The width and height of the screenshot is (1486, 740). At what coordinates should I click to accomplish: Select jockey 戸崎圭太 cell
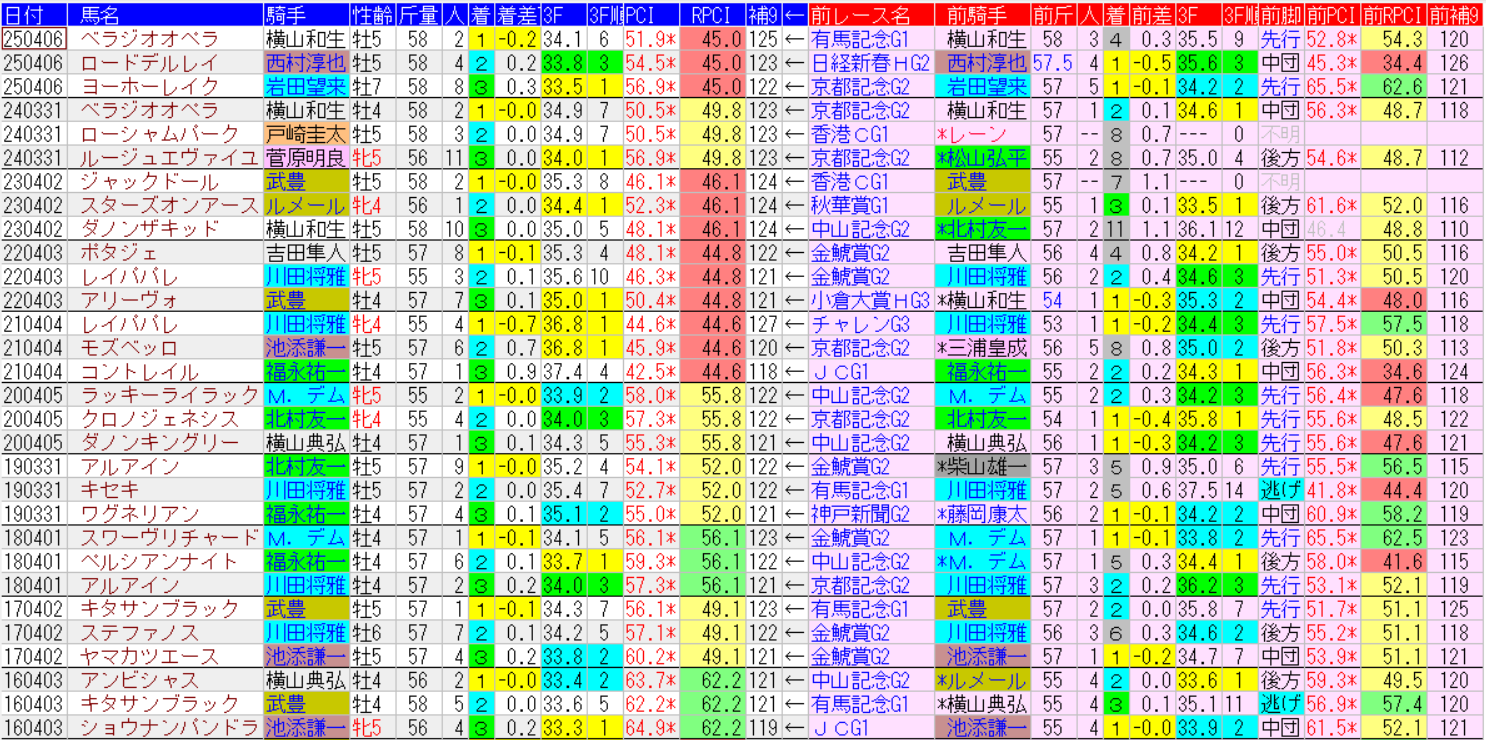(x=306, y=134)
